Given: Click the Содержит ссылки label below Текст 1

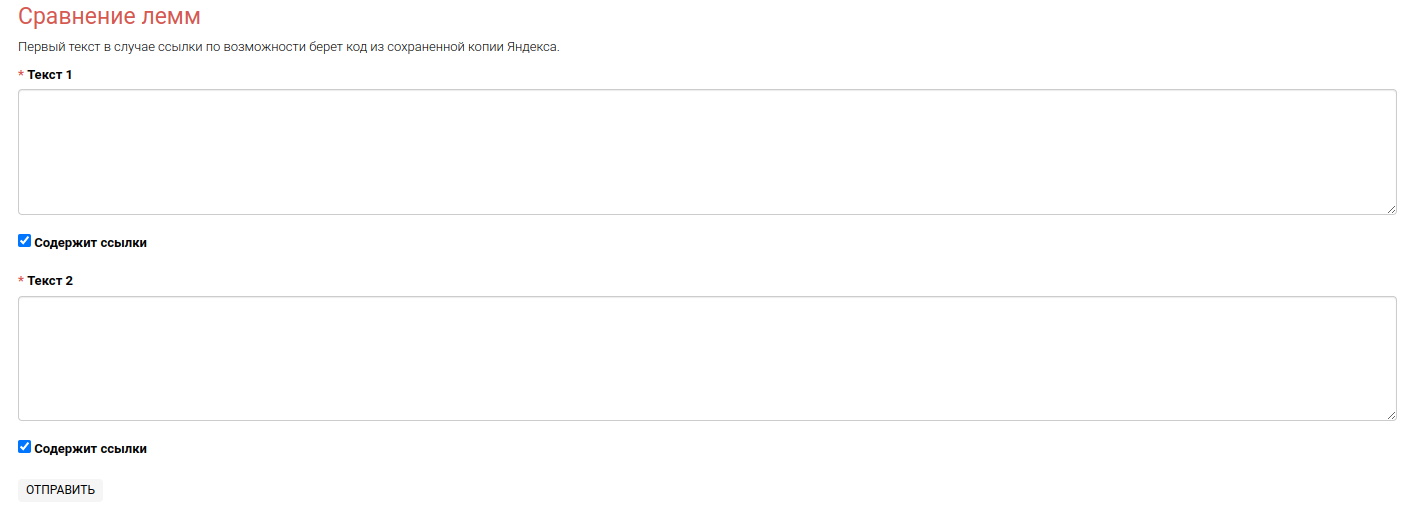Looking at the screenshot, I should 90,243.
